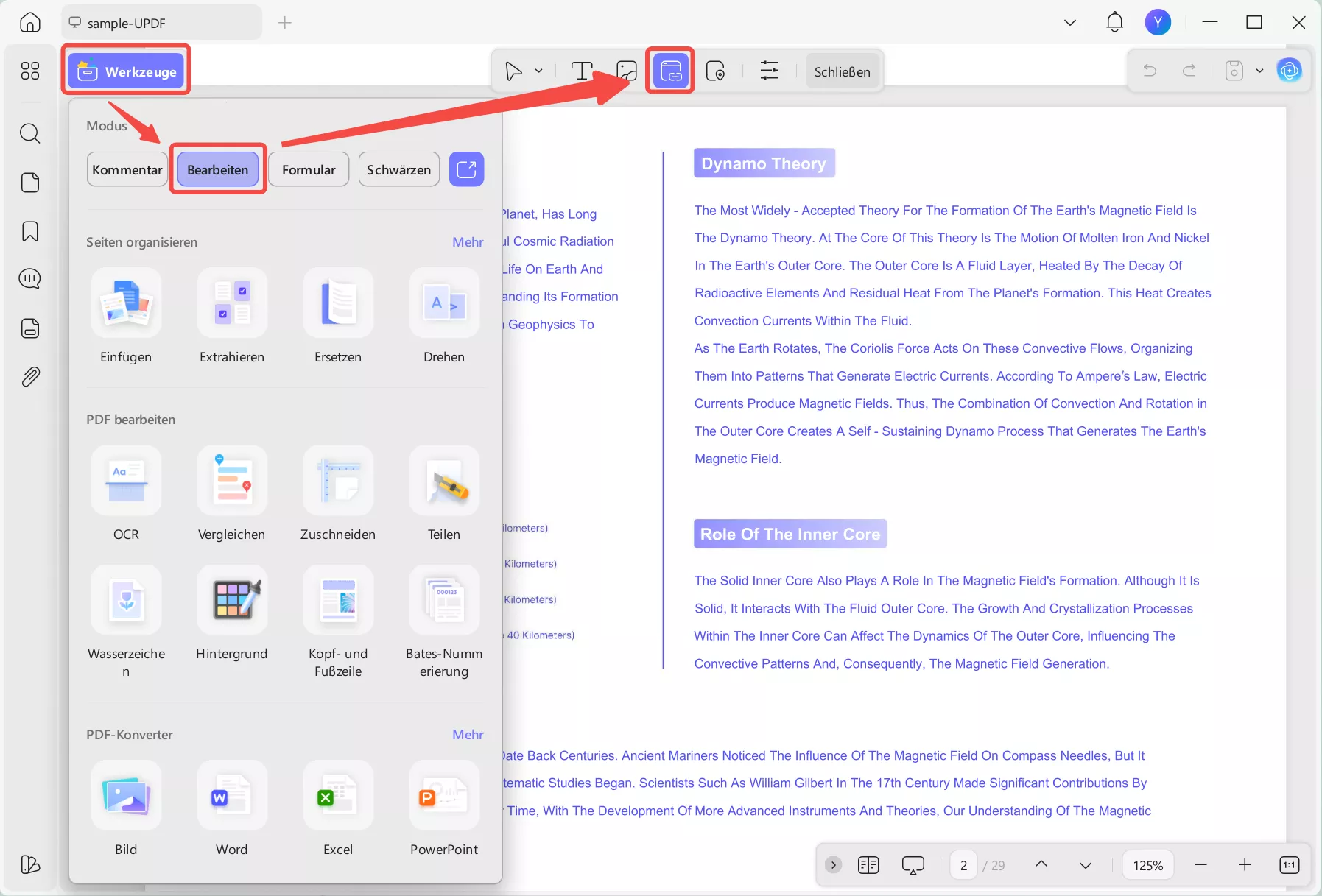The height and width of the screenshot is (896, 1322).
Task: Convert PDF to PowerPoint
Action: pos(444,796)
